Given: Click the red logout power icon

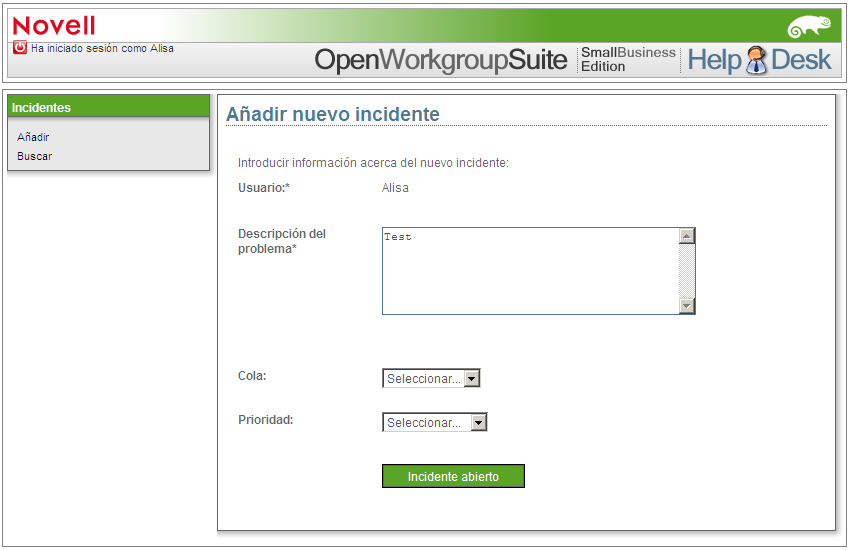Looking at the screenshot, I should point(19,48).
